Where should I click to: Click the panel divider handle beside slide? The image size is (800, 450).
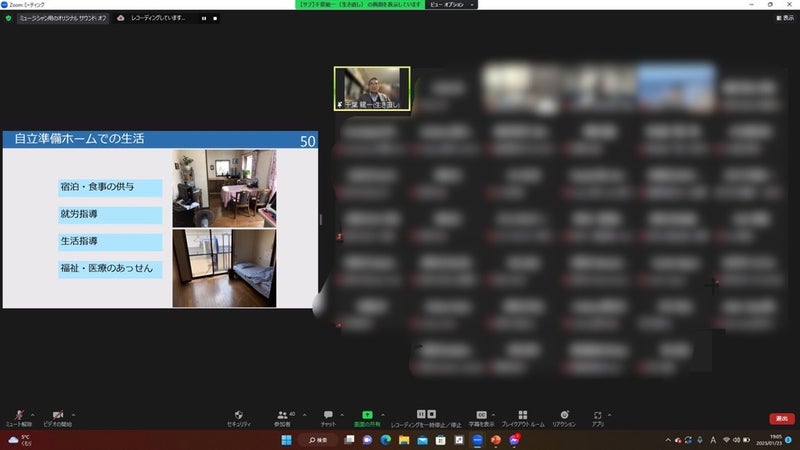(x=320, y=219)
